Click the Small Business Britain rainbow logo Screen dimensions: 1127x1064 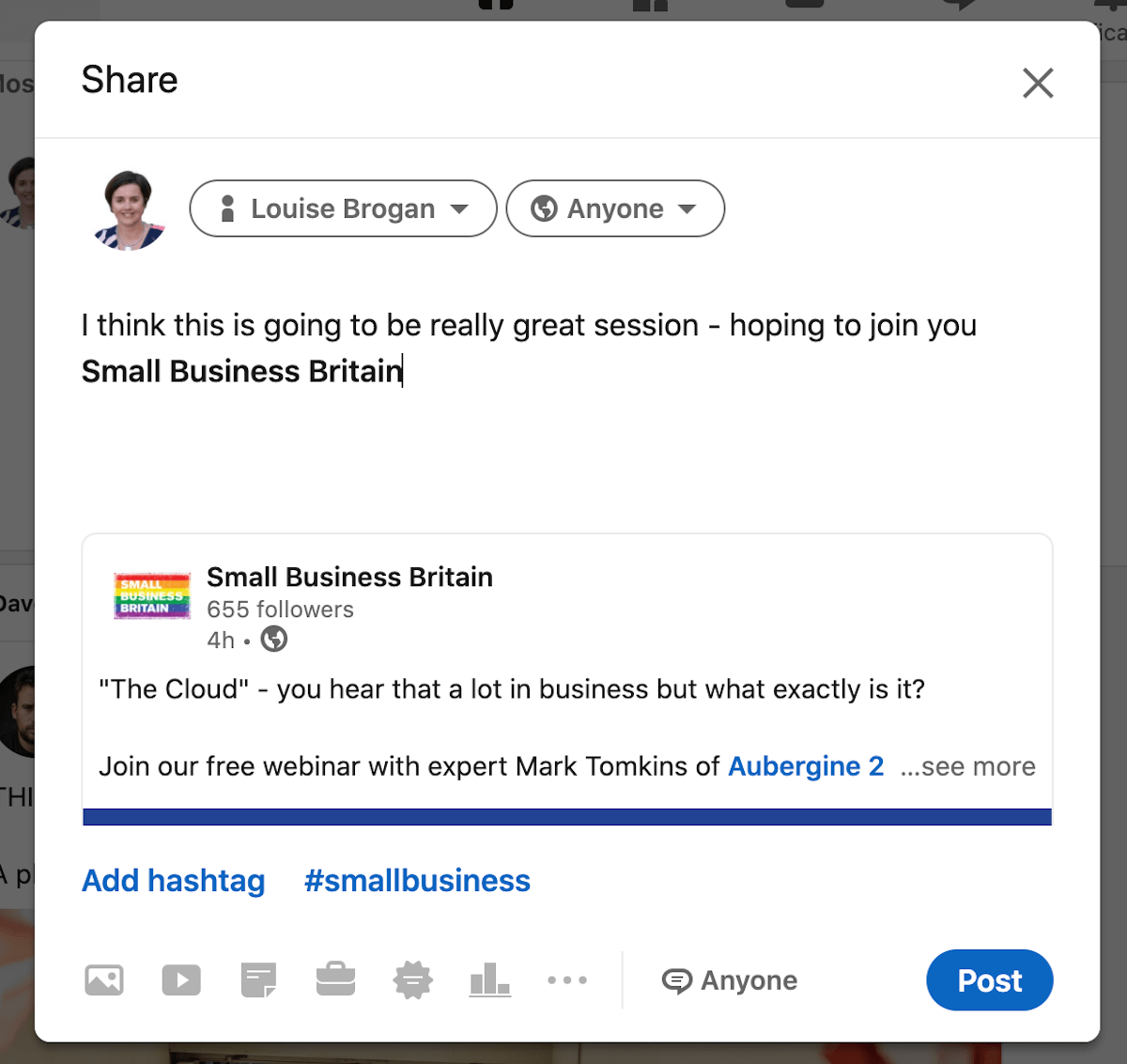pos(151,595)
